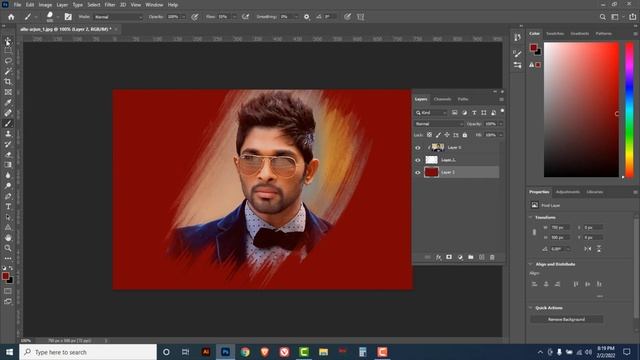The height and width of the screenshot is (360, 640).
Task: Select the Gradient tool
Action: [x=8, y=165]
